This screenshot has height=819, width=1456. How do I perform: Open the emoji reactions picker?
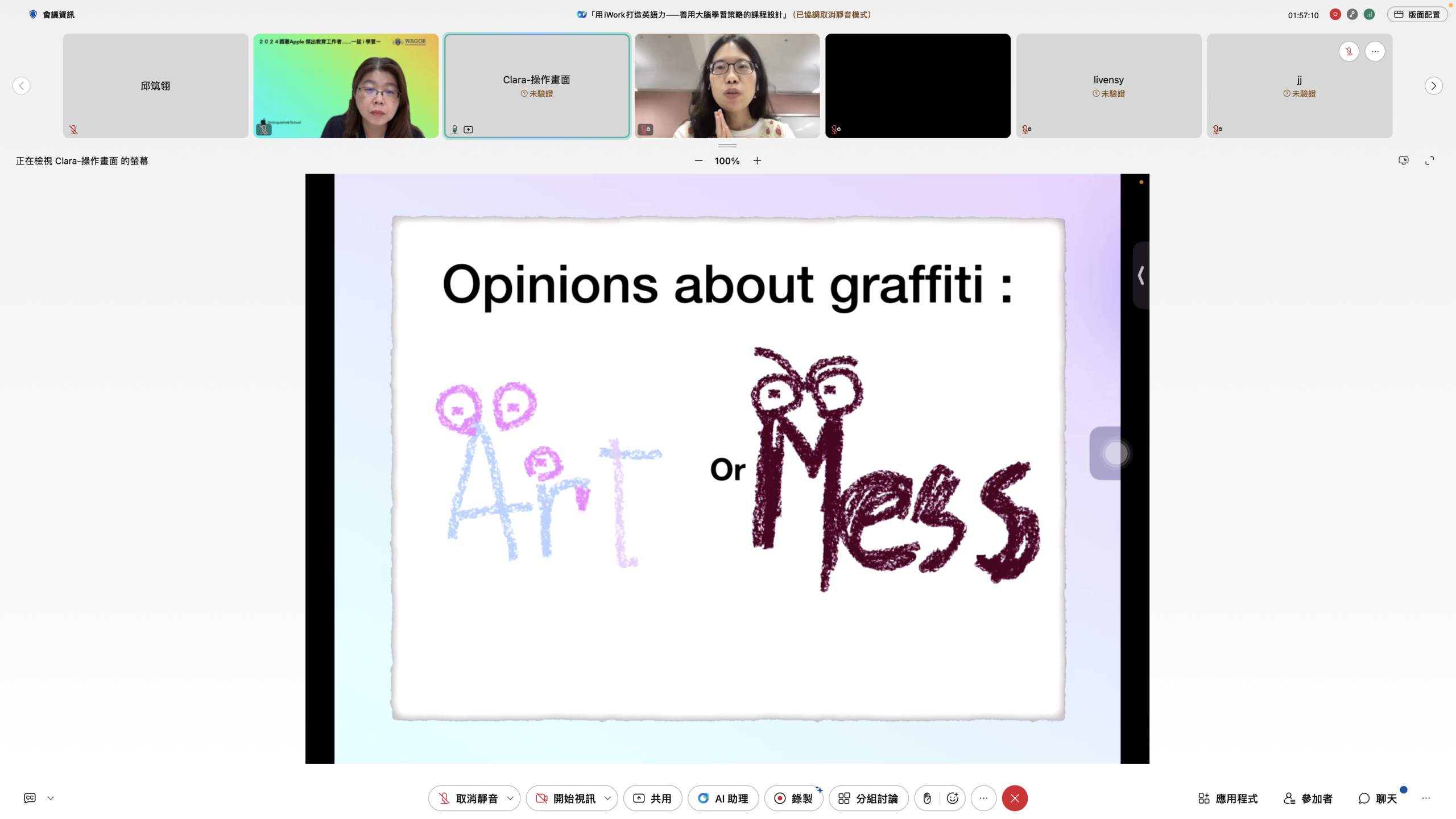click(953, 799)
